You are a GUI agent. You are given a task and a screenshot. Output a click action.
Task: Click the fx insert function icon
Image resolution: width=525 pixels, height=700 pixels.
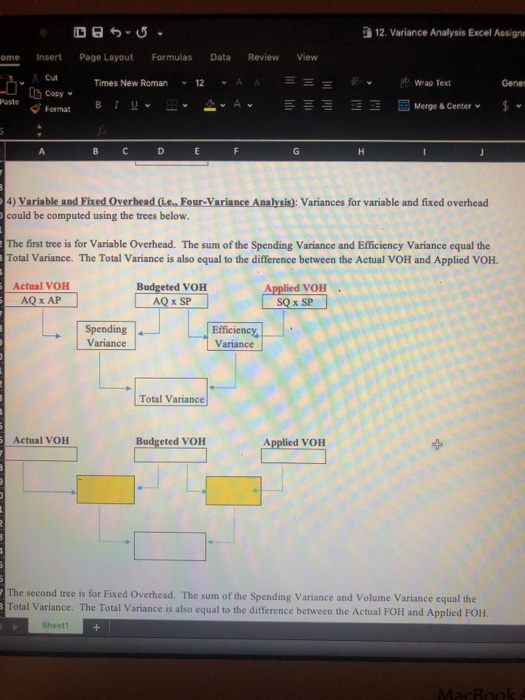coord(103,130)
